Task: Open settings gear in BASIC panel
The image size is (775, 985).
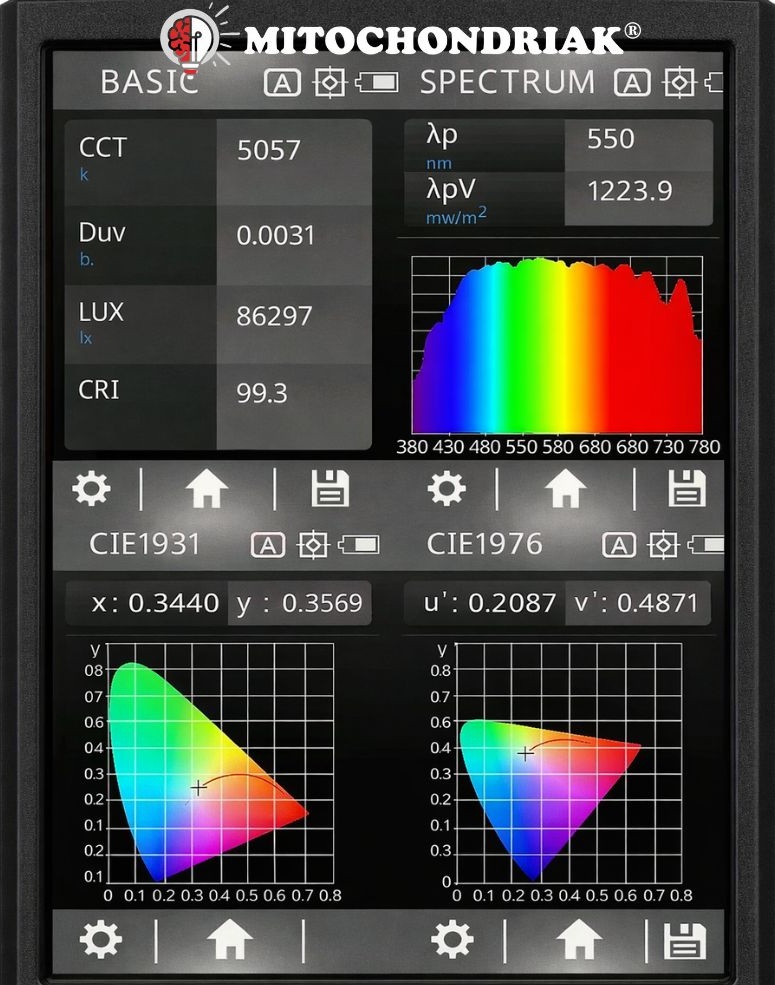Action: tap(92, 490)
